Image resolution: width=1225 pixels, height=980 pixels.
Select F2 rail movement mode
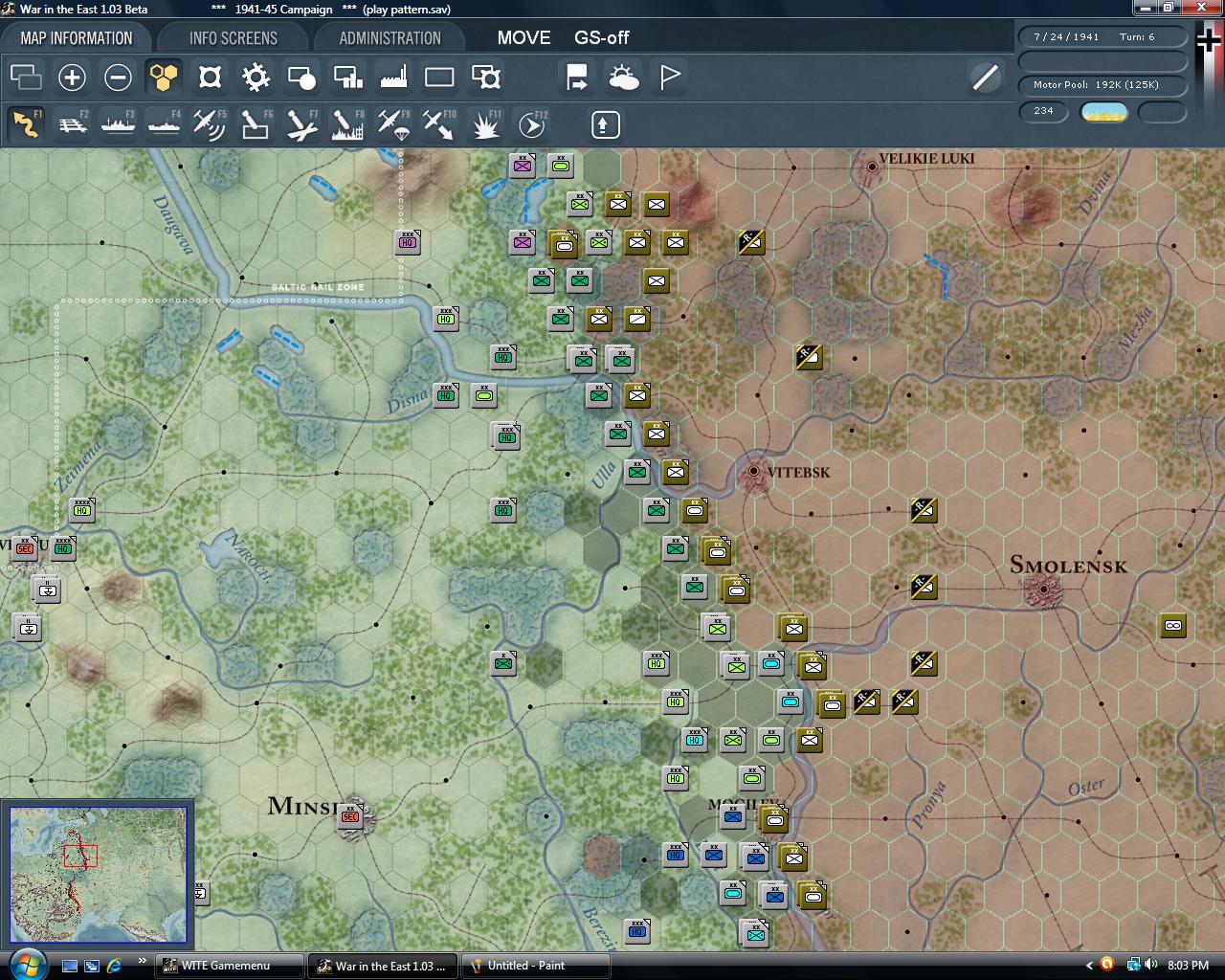[x=72, y=124]
